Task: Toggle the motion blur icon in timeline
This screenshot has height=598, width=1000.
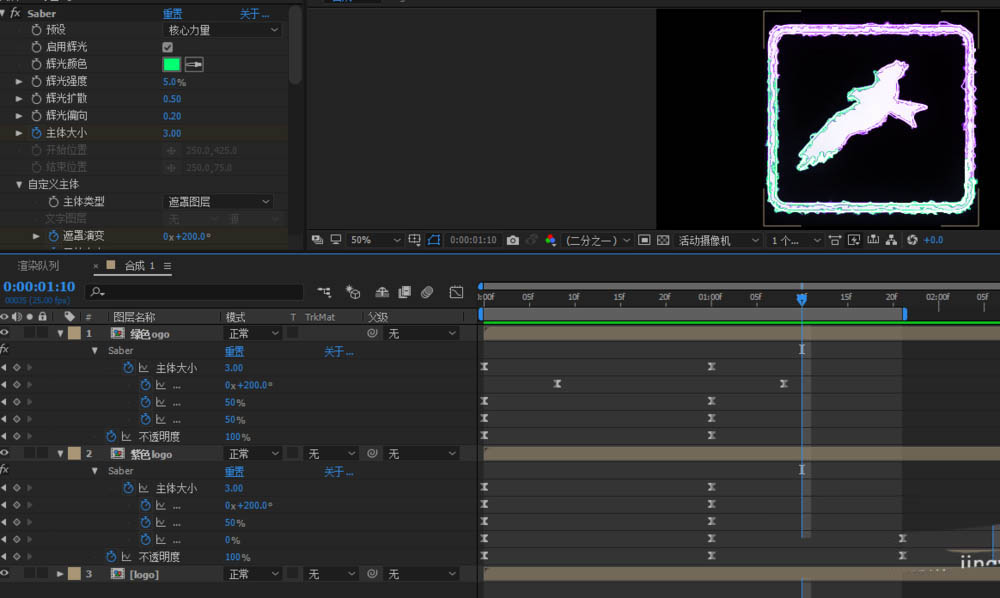Action: click(427, 292)
